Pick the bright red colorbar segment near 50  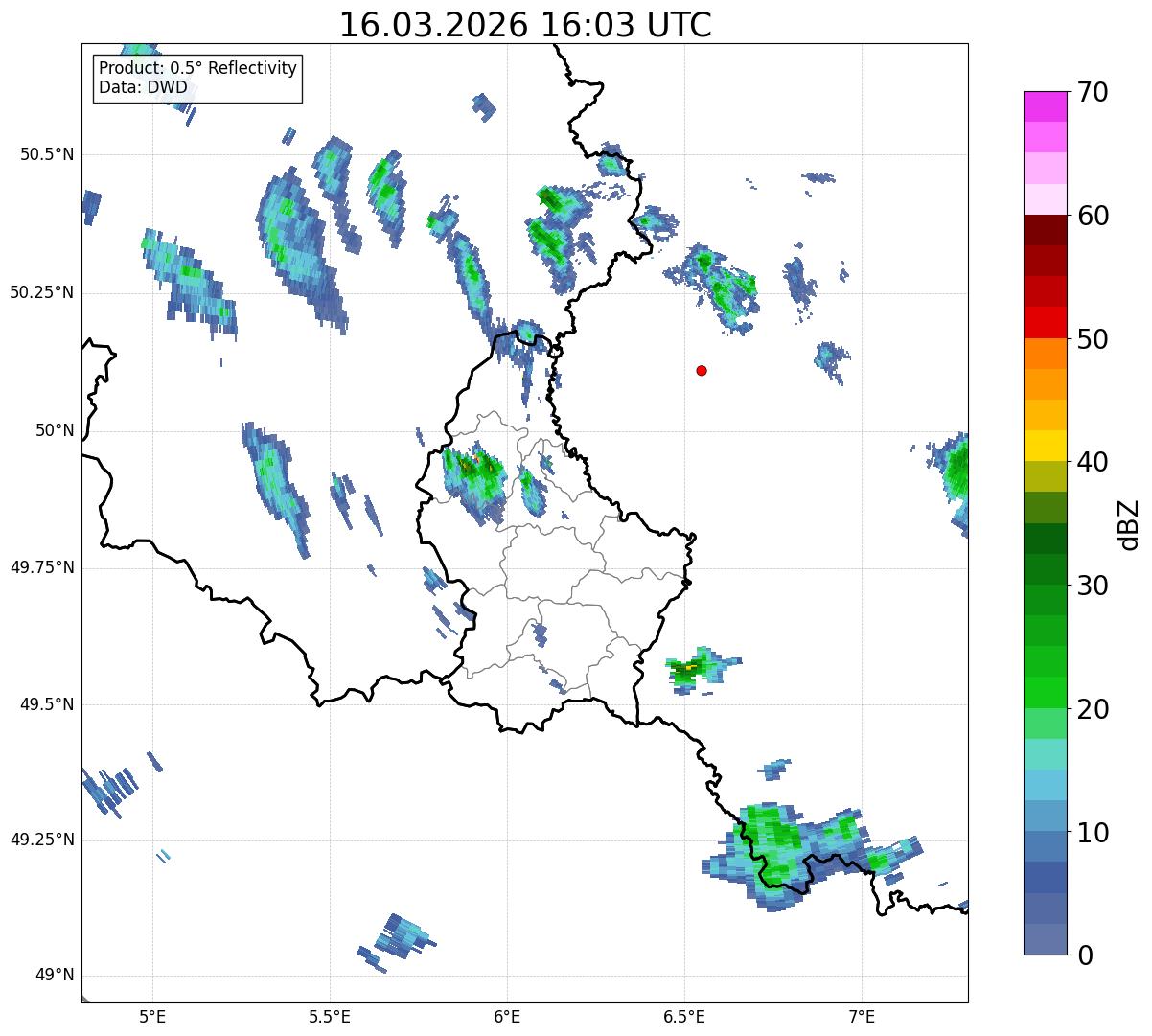click(x=1045, y=322)
